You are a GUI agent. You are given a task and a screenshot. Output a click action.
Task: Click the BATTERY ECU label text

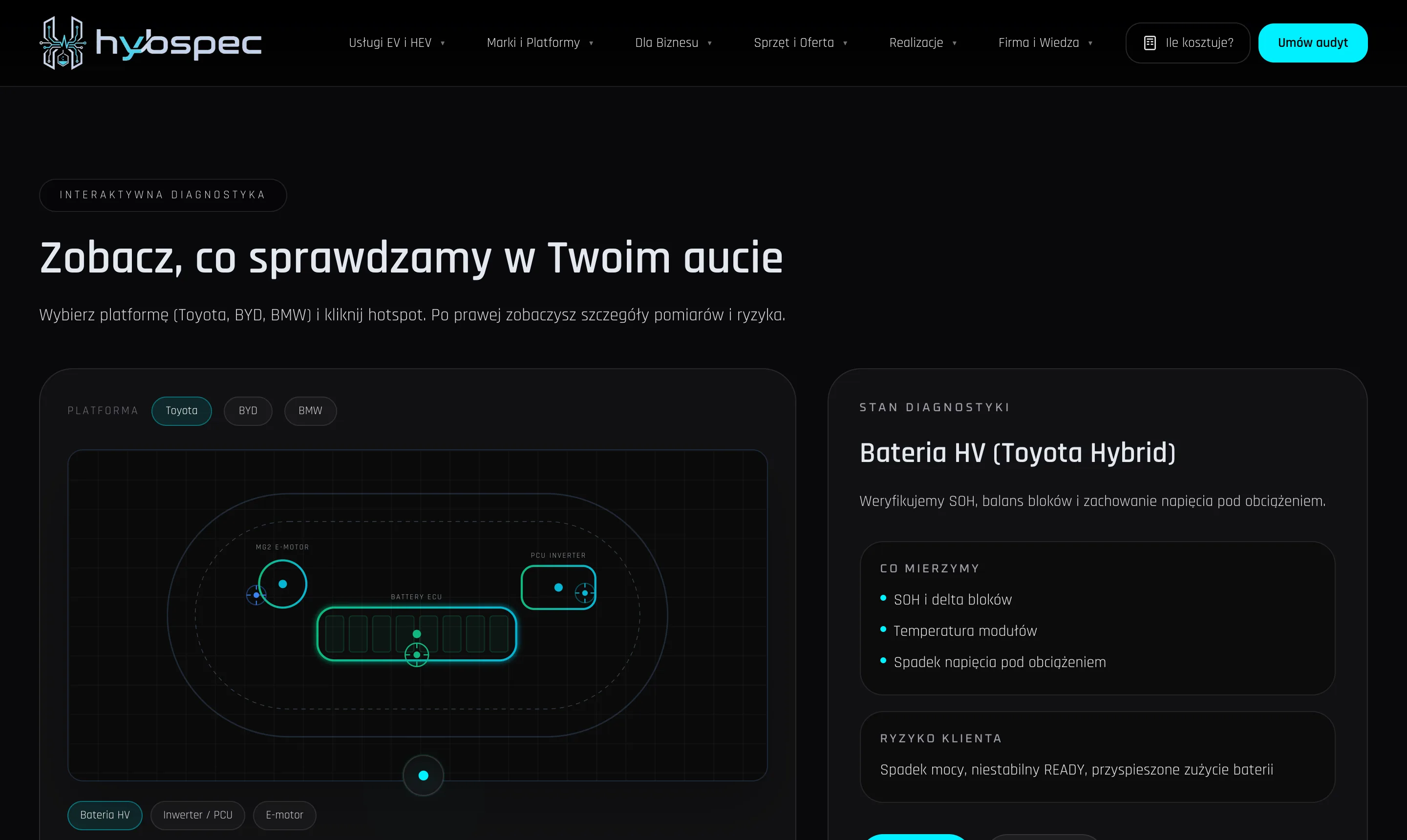416,597
